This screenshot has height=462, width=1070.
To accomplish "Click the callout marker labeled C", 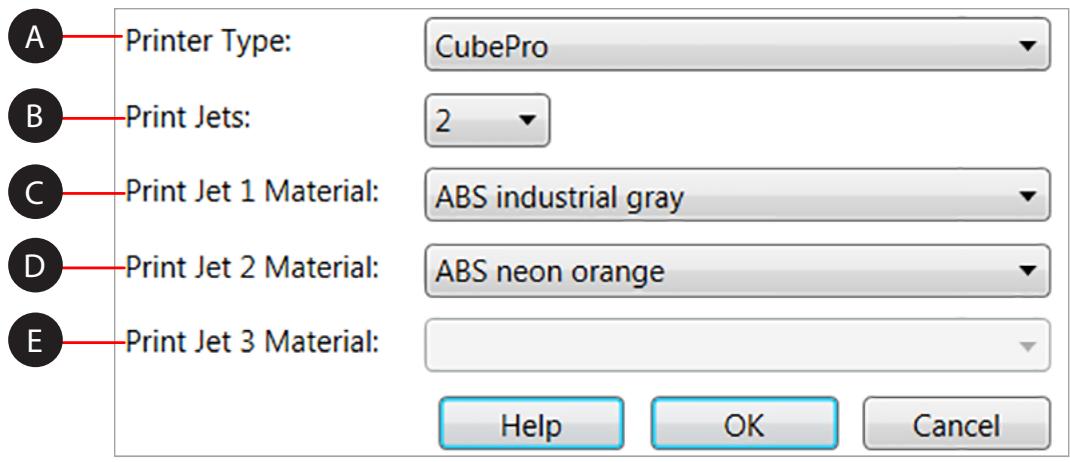I will pos(36,193).
